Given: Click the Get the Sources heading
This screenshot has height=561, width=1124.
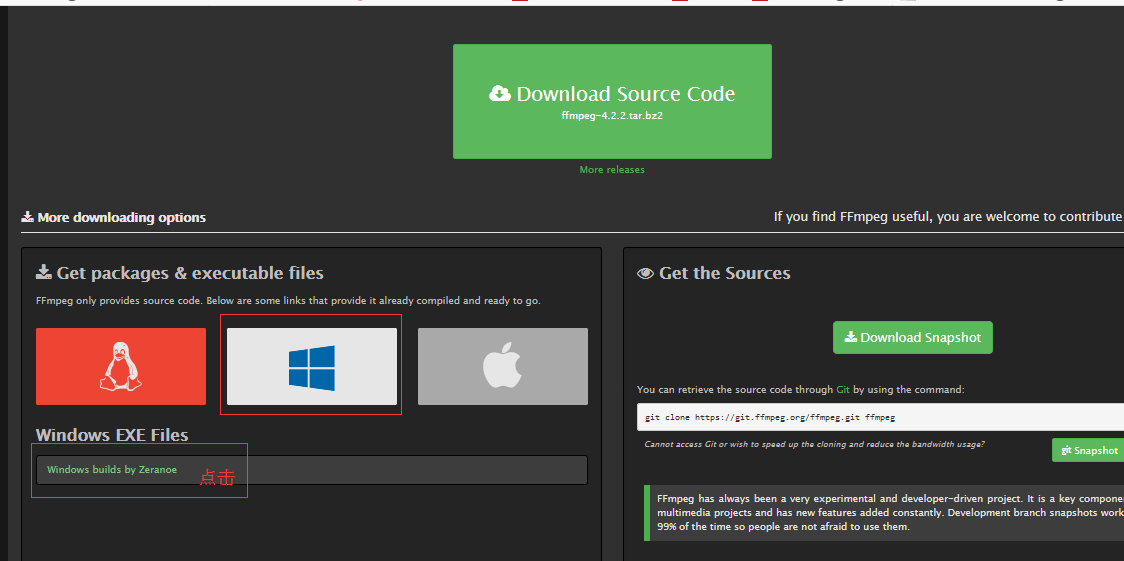Looking at the screenshot, I should pos(714,273).
